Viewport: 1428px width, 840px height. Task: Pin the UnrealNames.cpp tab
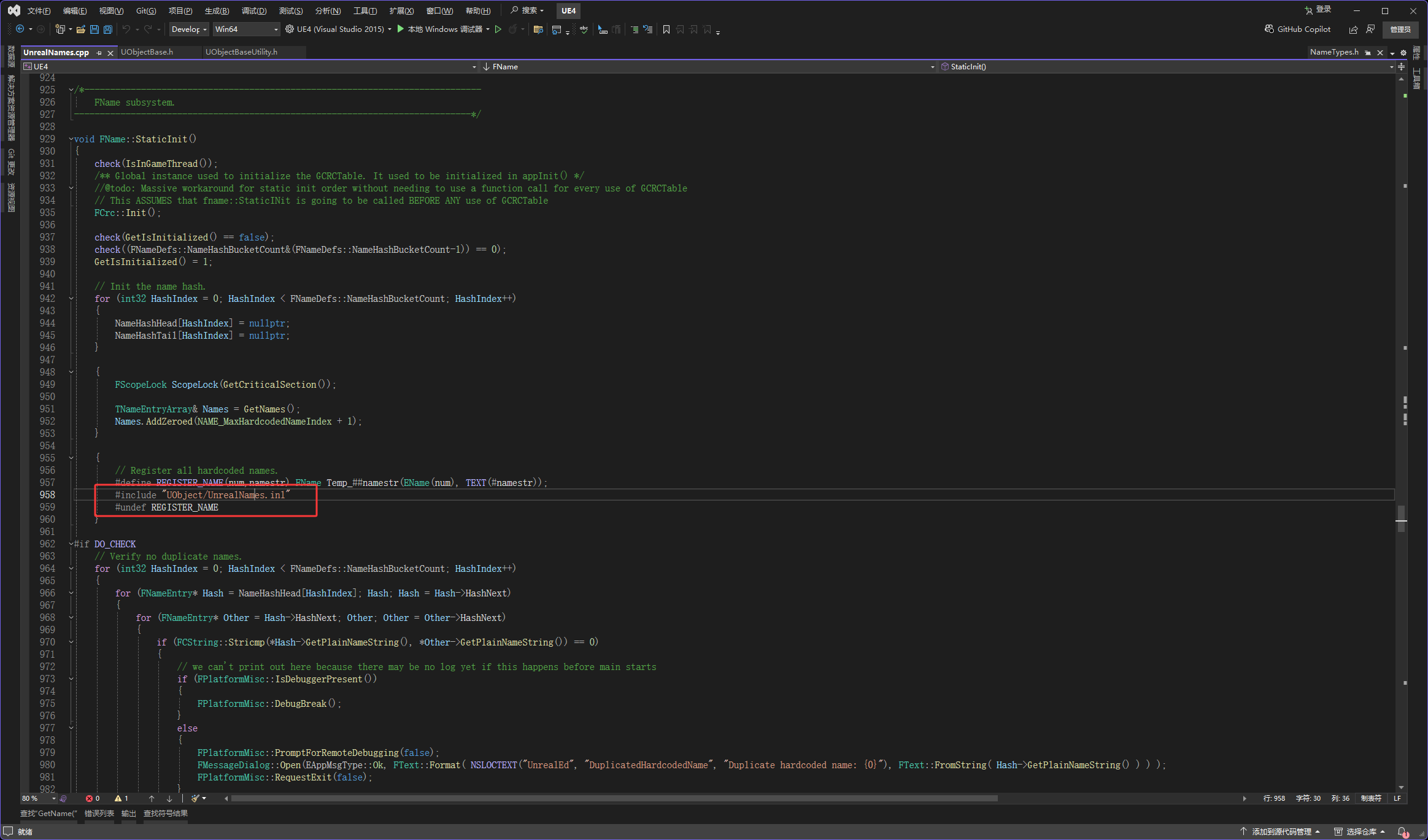tap(99, 53)
